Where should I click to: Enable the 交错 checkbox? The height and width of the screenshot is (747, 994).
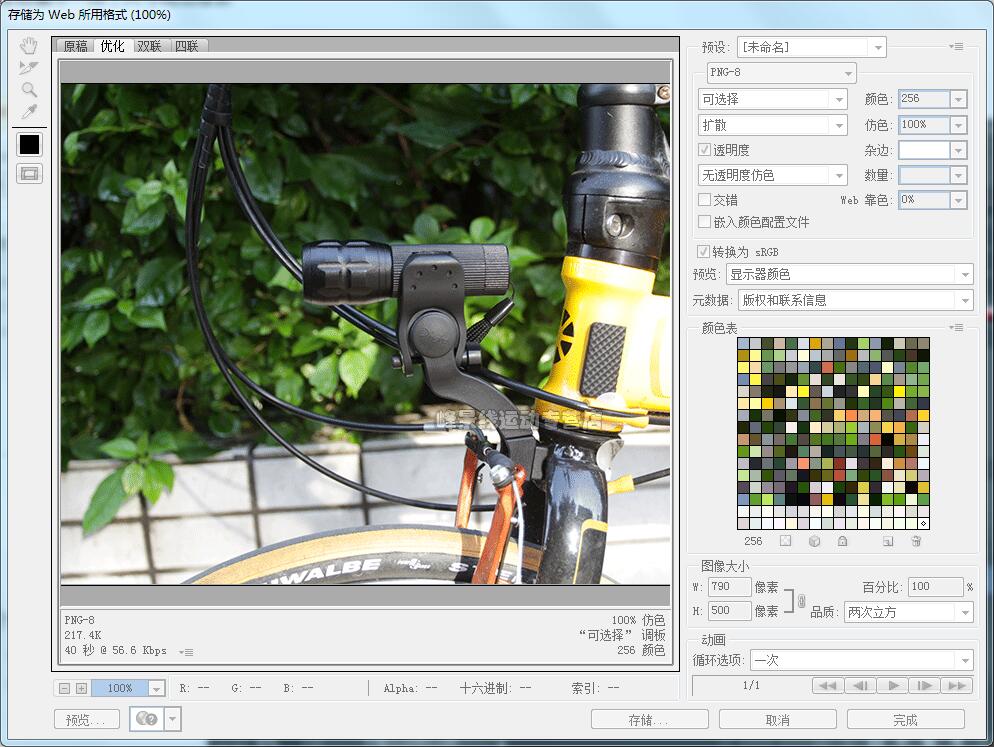(705, 200)
